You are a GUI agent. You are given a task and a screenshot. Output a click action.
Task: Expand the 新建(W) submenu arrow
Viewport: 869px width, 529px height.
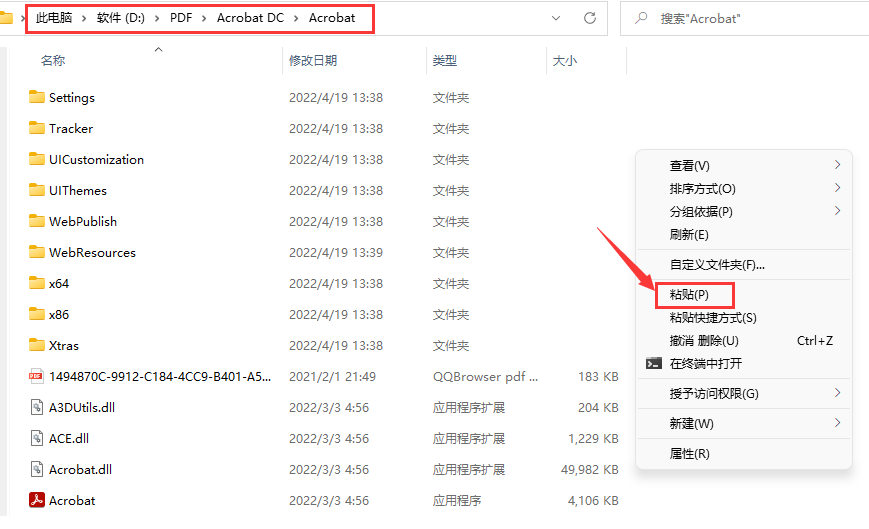837,423
